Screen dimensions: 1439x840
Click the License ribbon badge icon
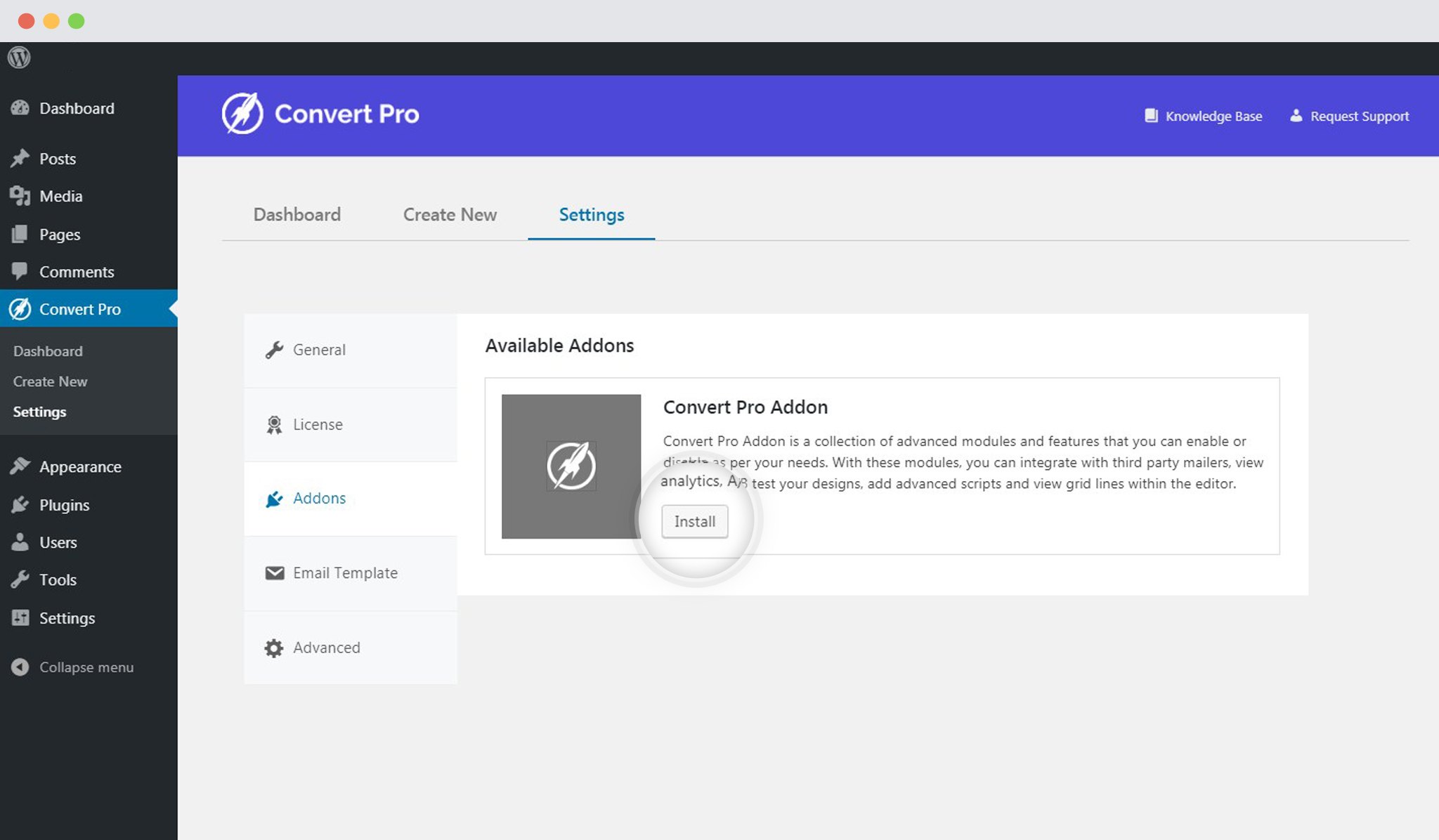point(274,425)
